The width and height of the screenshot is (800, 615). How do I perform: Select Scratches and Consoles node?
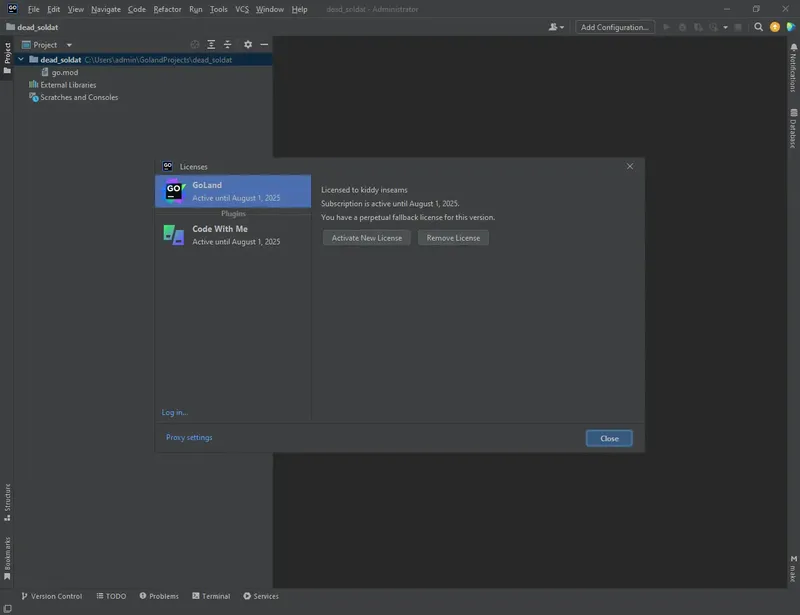[73, 97]
